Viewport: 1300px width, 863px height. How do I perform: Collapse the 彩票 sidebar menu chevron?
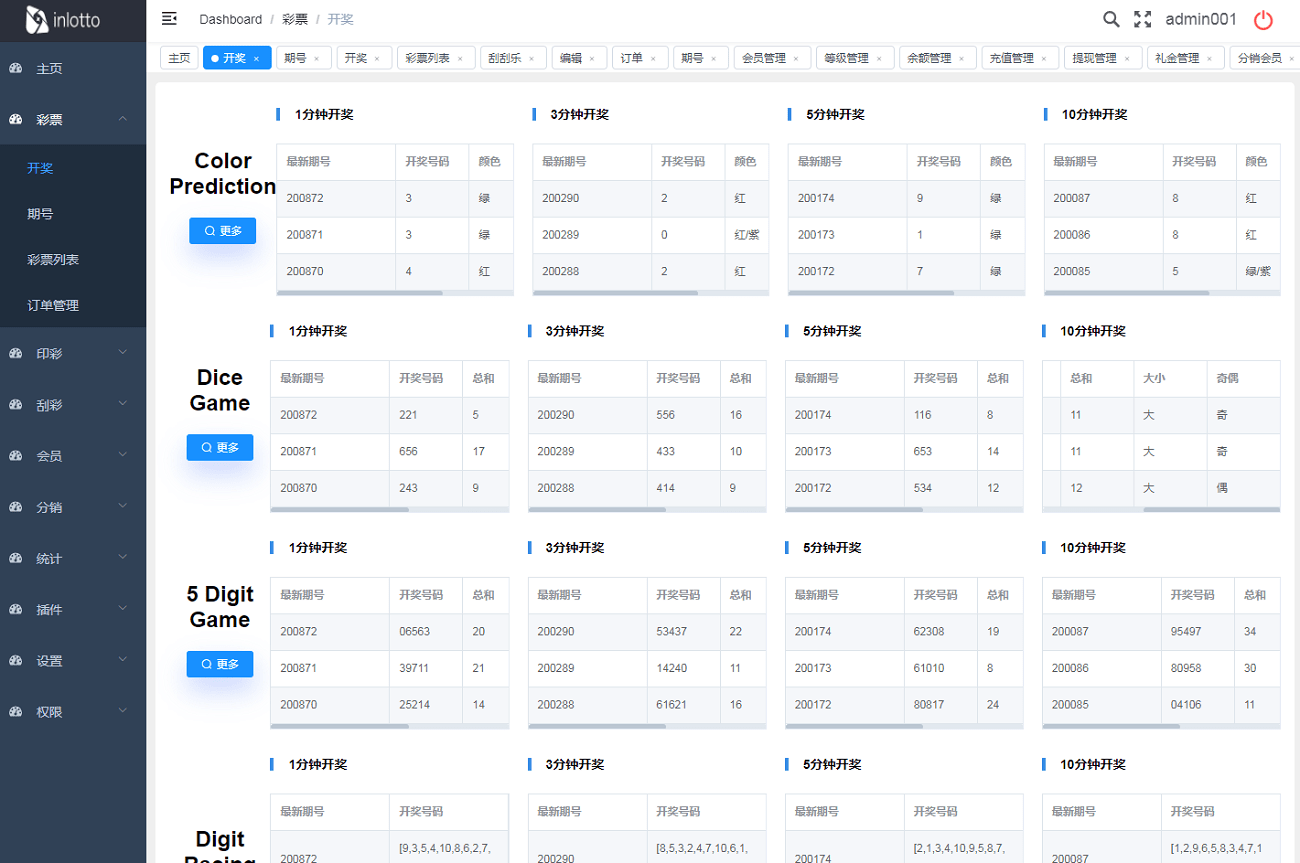[x=122, y=119]
